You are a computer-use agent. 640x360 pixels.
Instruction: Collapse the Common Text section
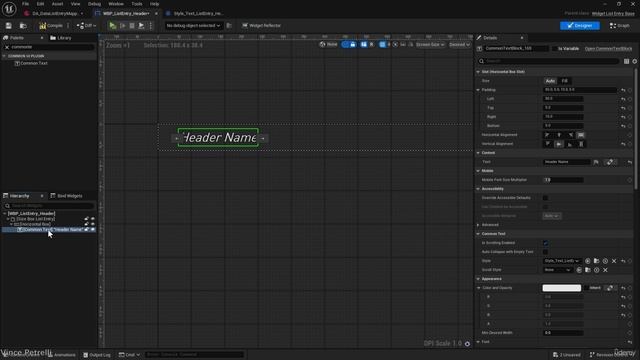478,234
